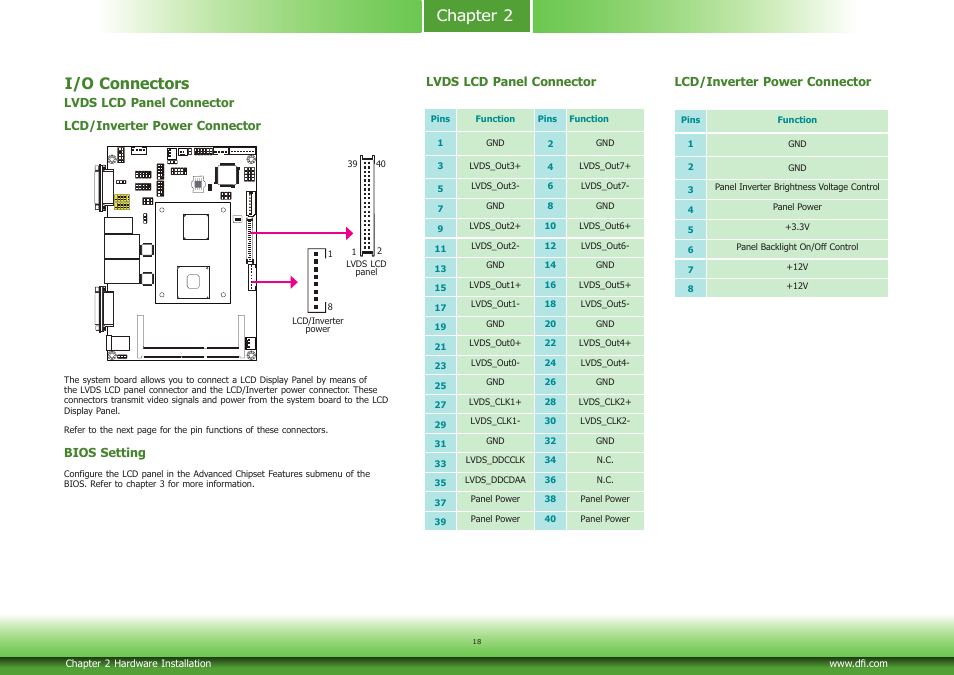This screenshot has width=954, height=675.
Task: Click 'Refer to the next page' sentence
Action: point(196,430)
